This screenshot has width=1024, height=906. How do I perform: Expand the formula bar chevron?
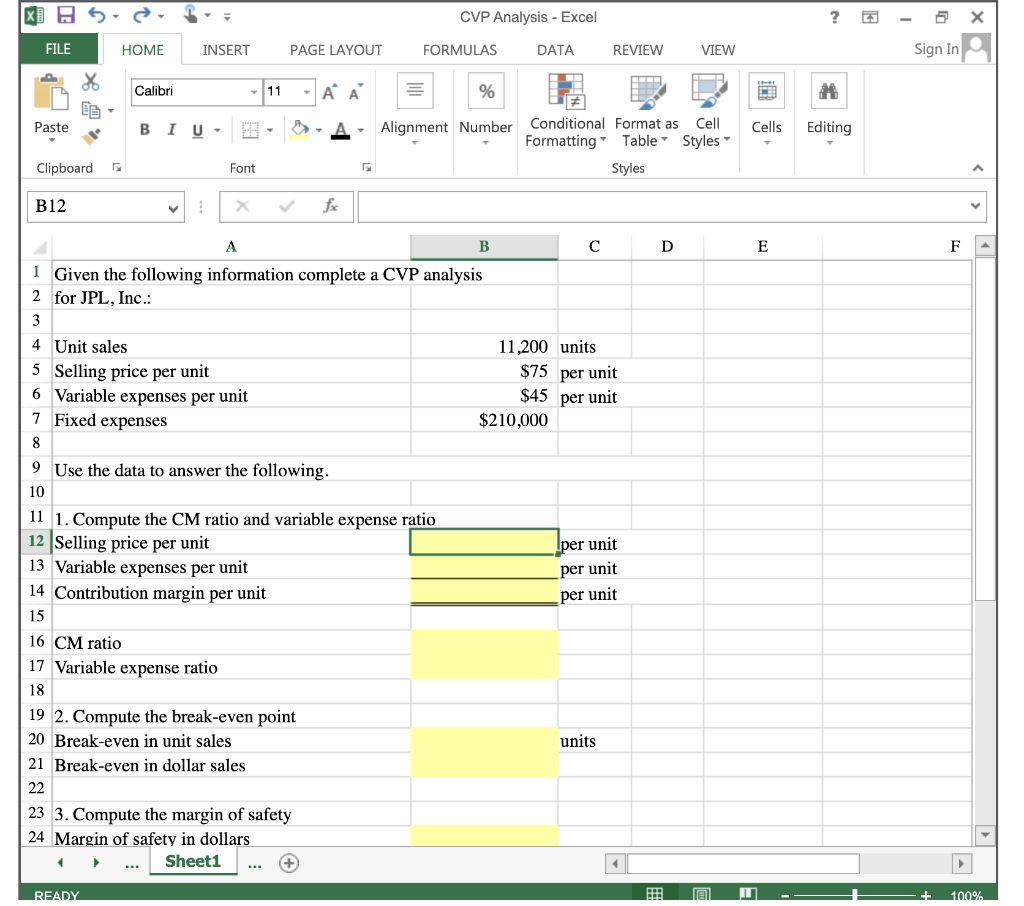tap(975, 206)
